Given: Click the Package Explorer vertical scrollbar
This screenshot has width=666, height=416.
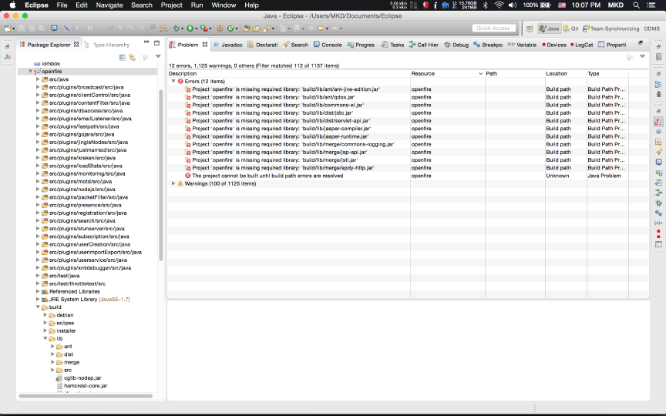Looking at the screenshot, I should coord(161,175).
